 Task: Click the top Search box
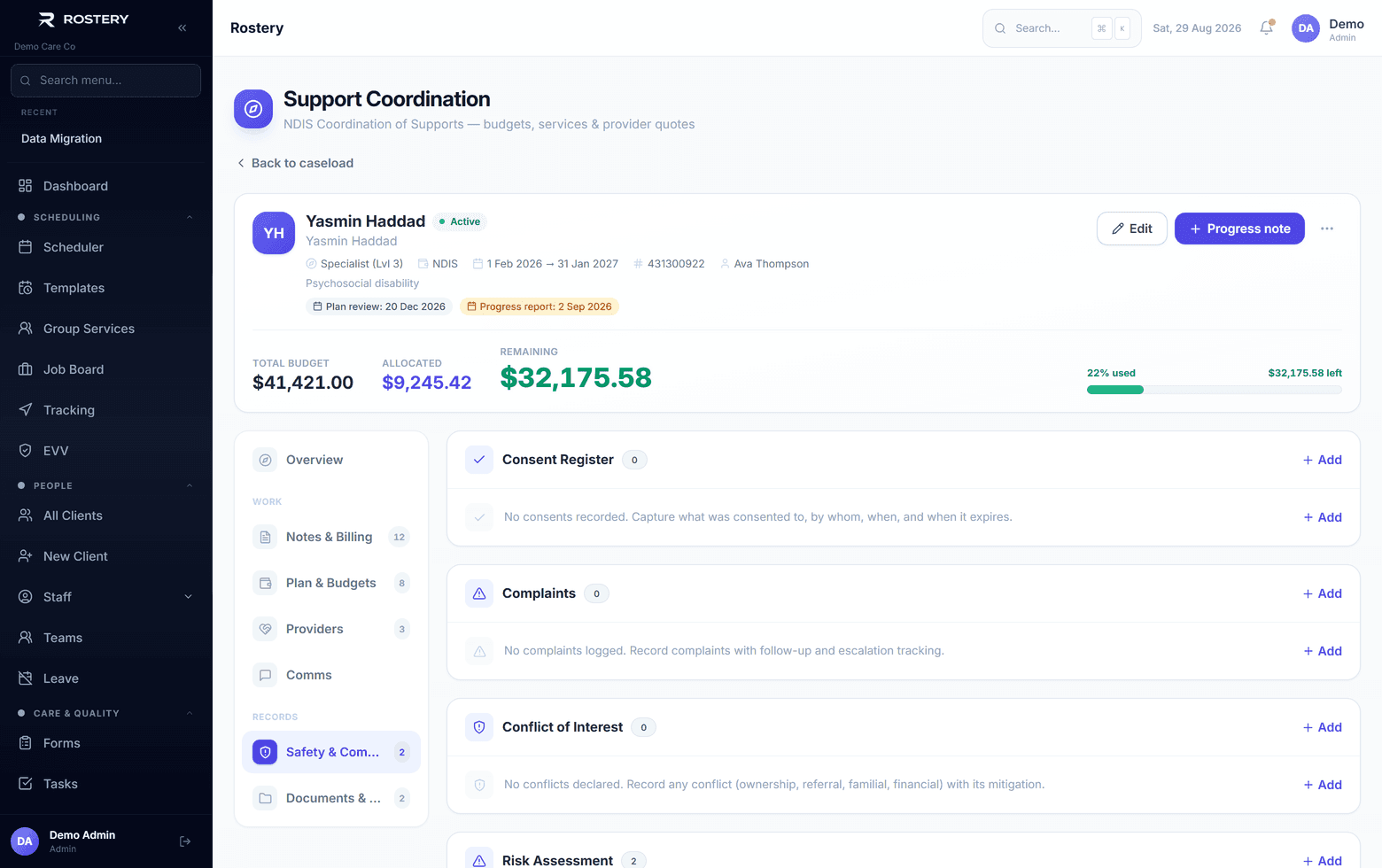pos(1061,28)
